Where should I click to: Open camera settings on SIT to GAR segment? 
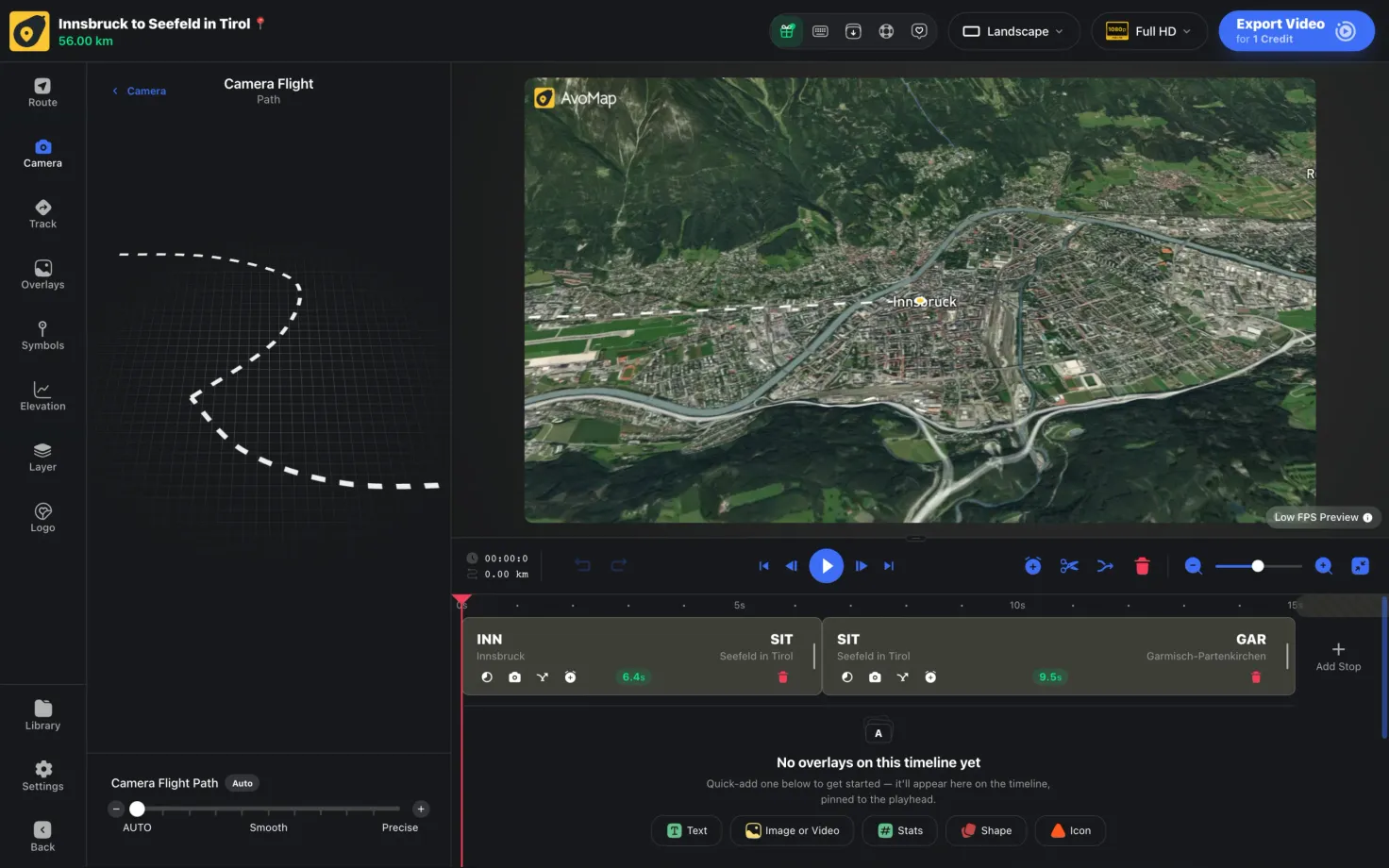pyautogui.click(x=875, y=677)
